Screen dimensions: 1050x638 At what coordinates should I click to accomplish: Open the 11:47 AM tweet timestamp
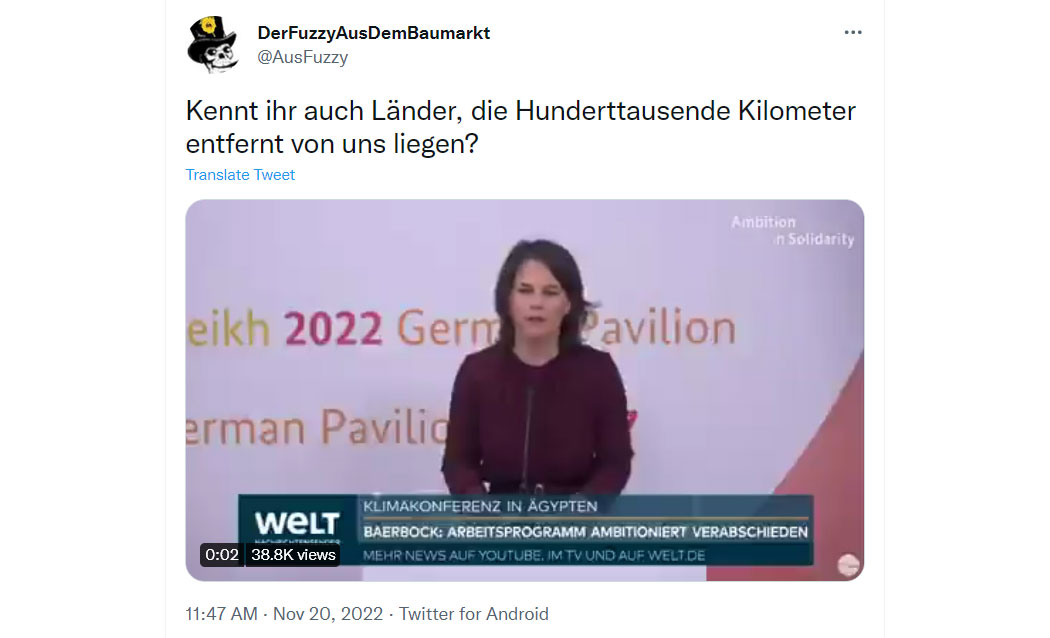point(221,614)
